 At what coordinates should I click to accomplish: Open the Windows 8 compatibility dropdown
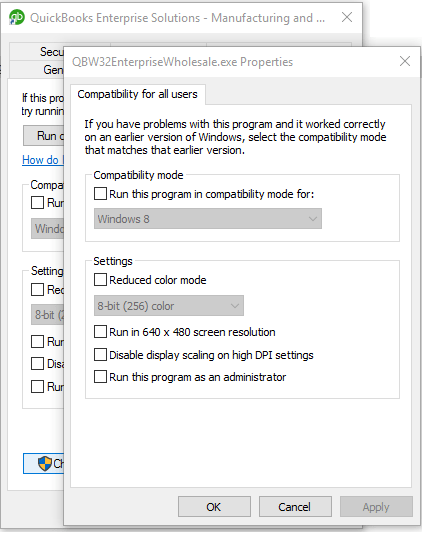[208, 218]
